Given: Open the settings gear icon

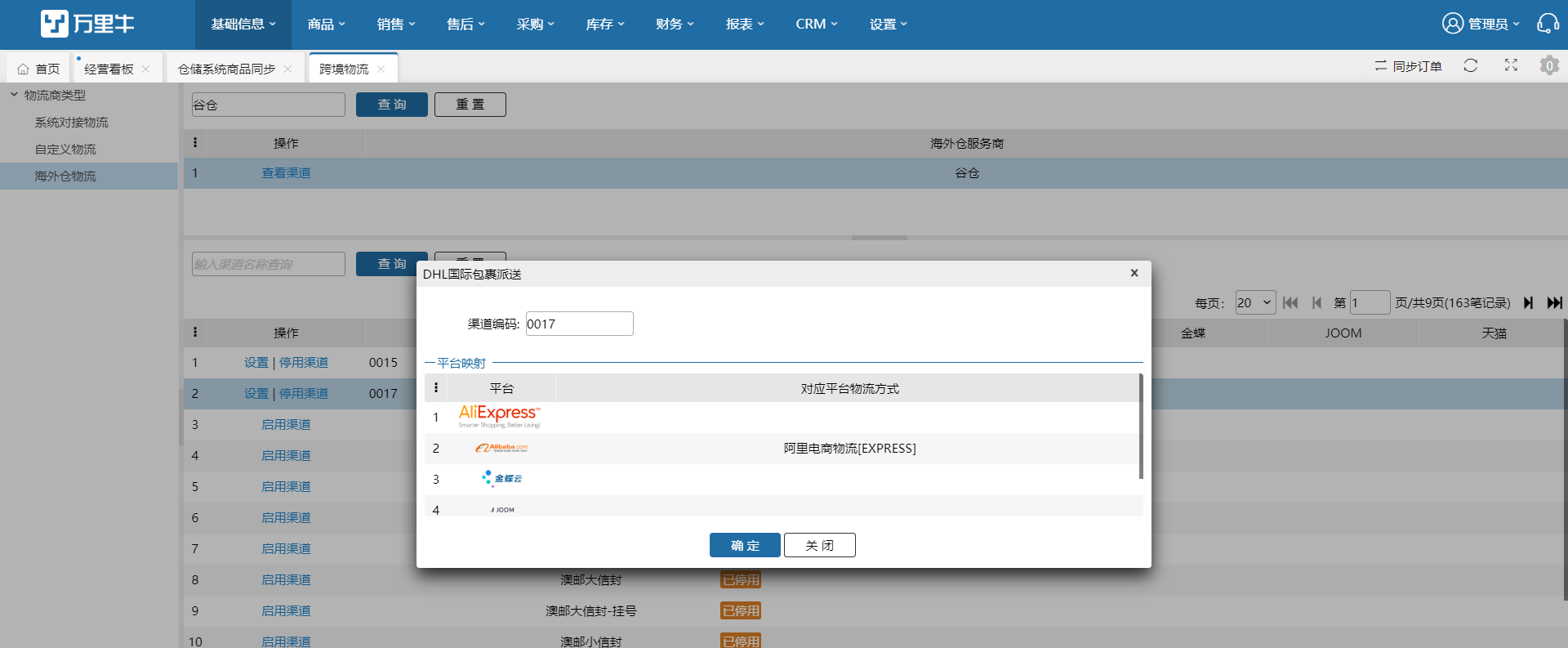Looking at the screenshot, I should coord(1549,65).
